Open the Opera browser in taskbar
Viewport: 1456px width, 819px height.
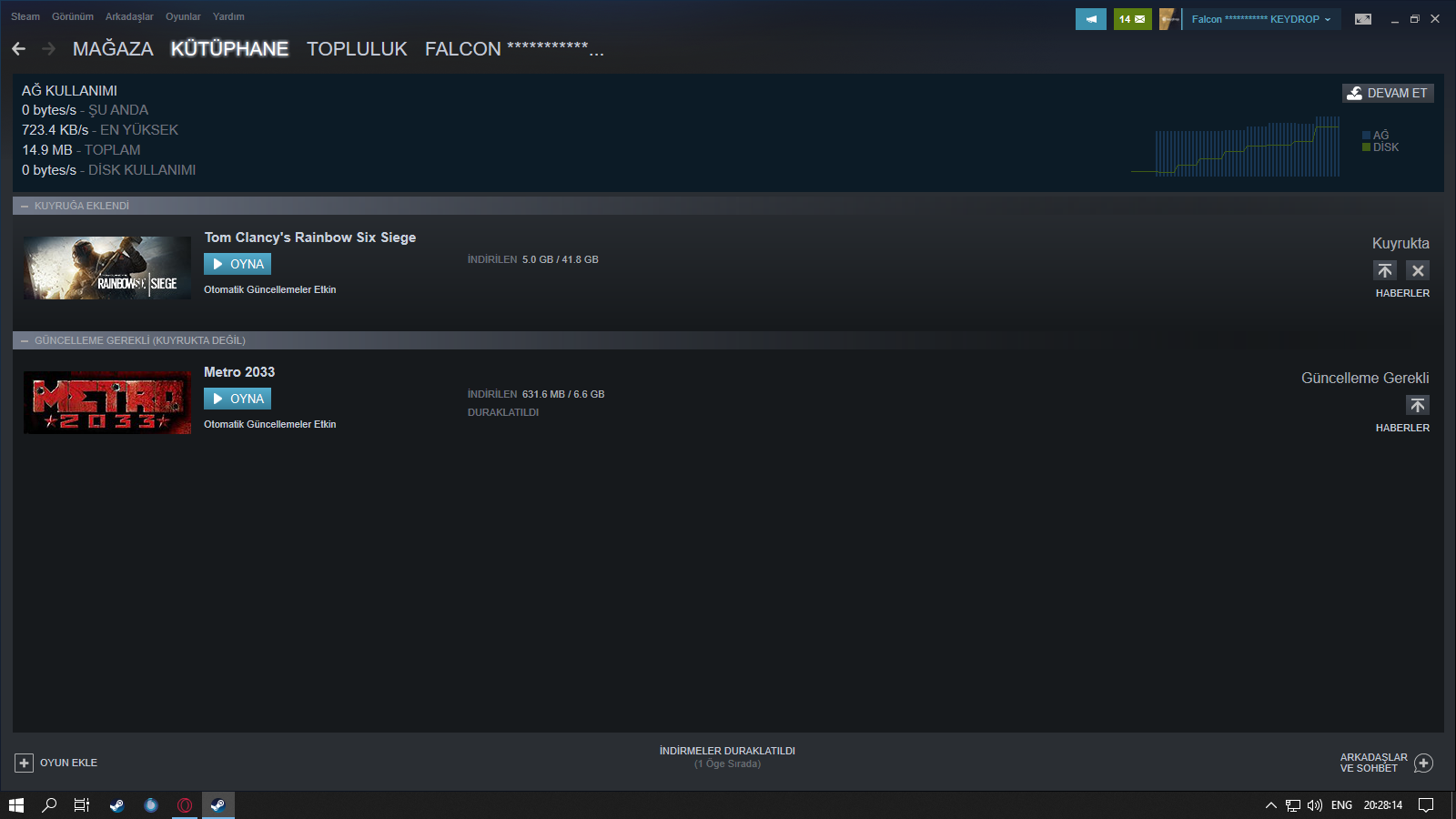pyautogui.click(x=185, y=805)
